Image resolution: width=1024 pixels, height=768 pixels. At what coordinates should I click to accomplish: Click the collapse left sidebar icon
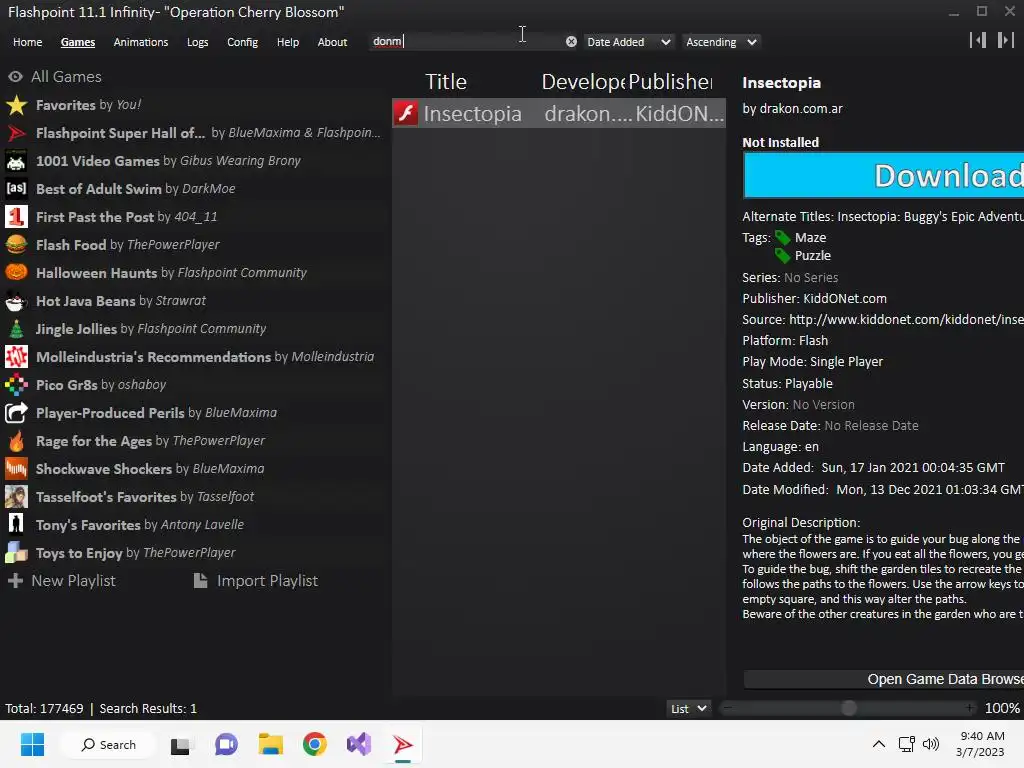[978, 40]
